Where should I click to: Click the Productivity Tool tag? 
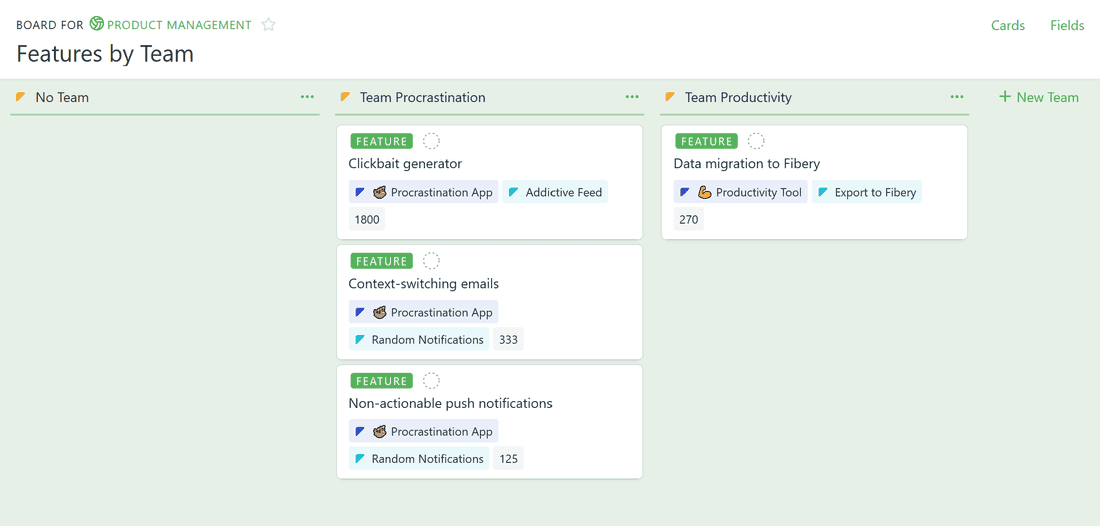coord(741,192)
